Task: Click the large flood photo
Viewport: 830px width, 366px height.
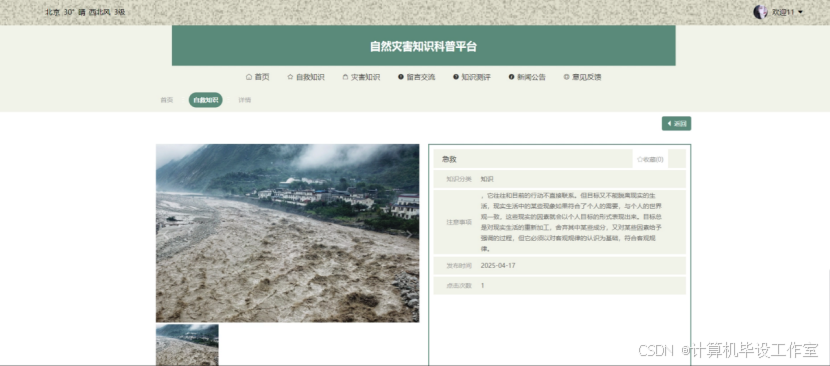Action: click(x=287, y=233)
